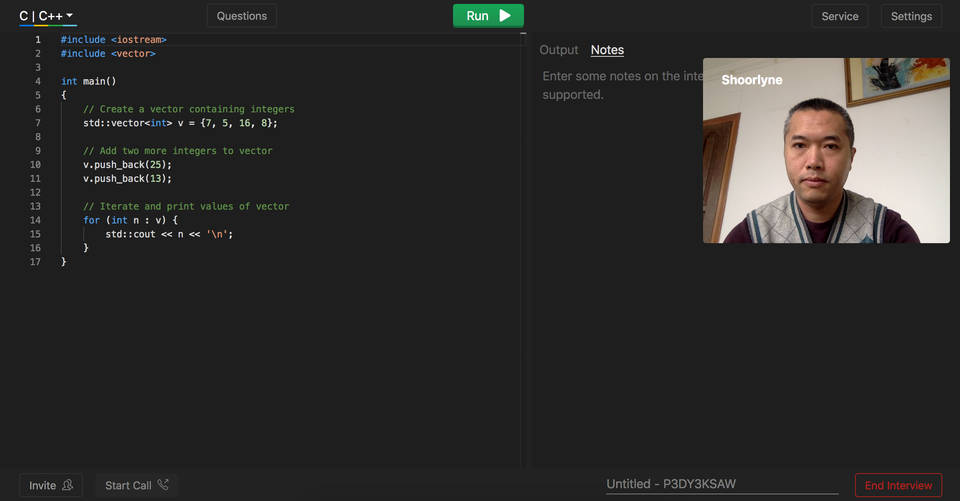Click the std::cout statement on line 15
The width and height of the screenshot is (960, 501).
click(x=175, y=234)
